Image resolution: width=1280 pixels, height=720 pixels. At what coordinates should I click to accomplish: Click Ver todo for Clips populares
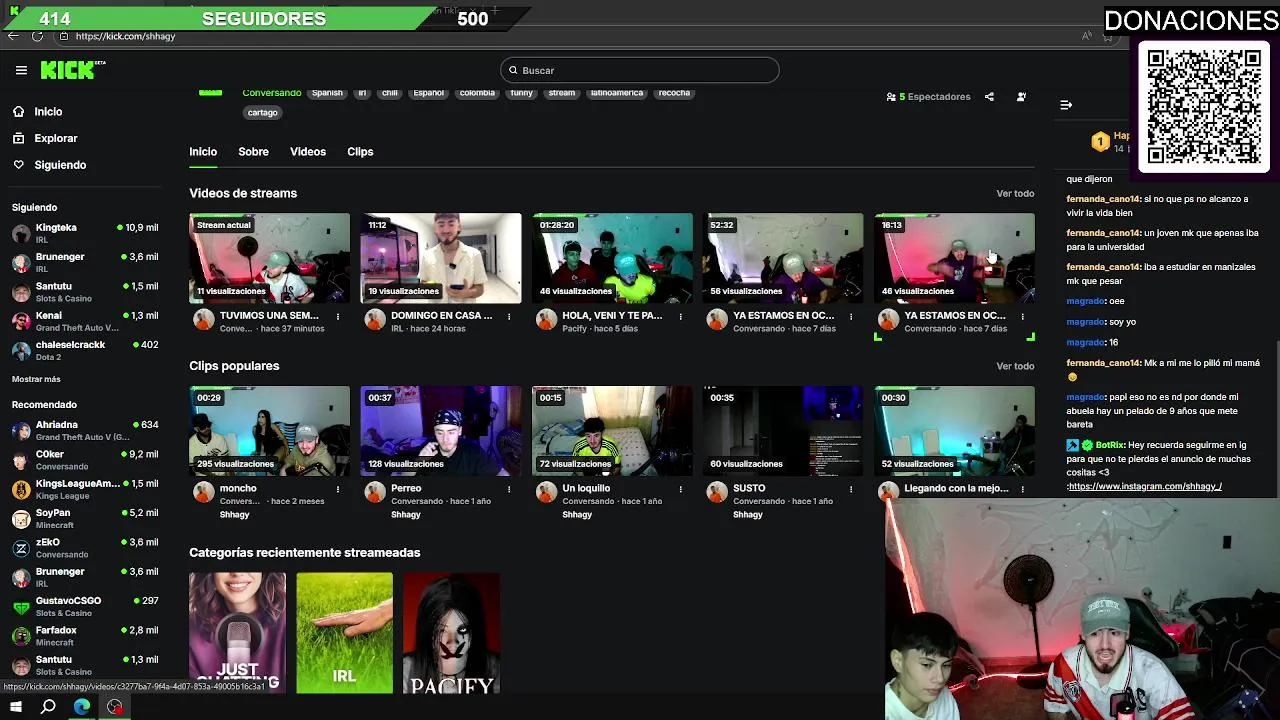tap(1015, 367)
